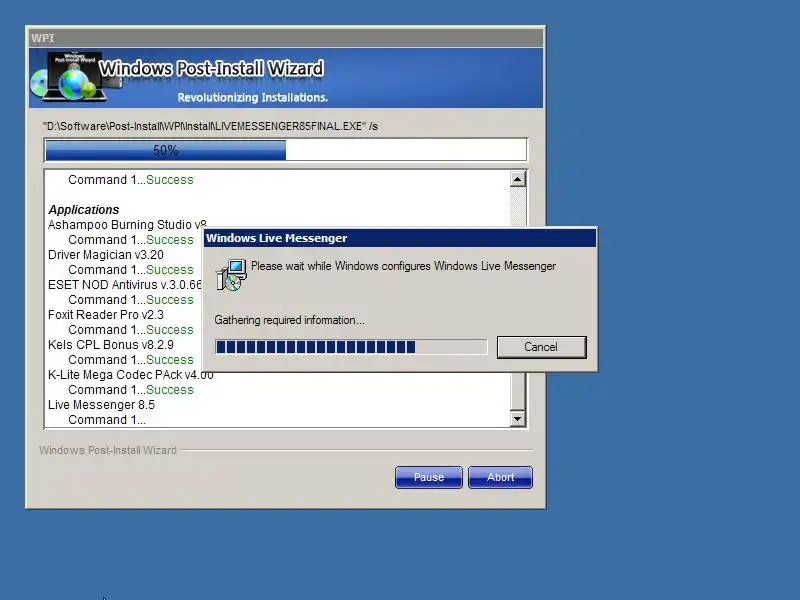Click the 'Windows Post-Install Wizard' footer label
800x600 pixels.
click(x=108, y=450)
